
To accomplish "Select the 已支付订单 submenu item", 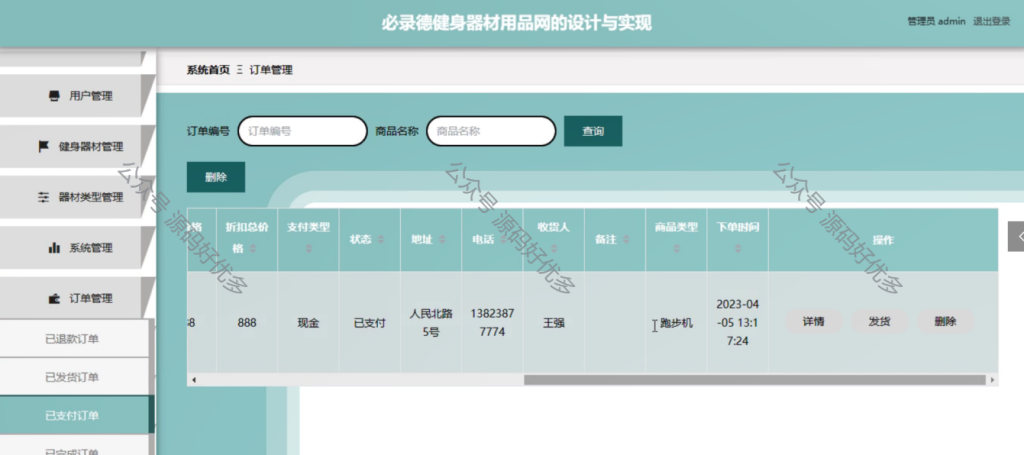I will click(74, 416).
